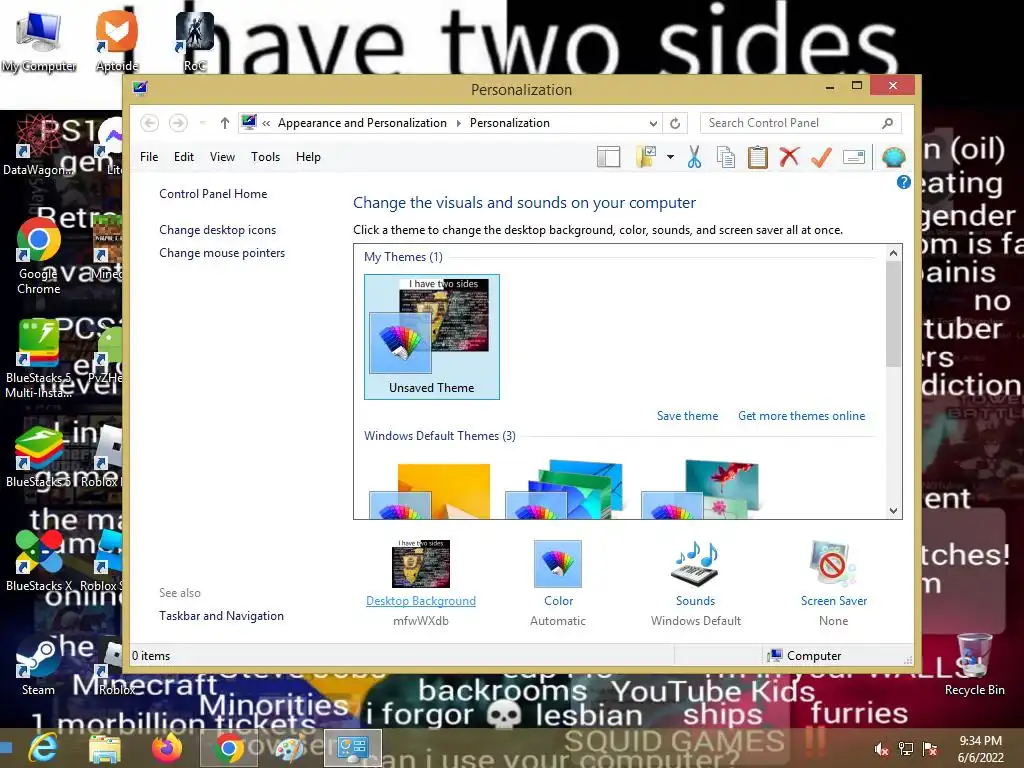The image size is (1024, 768).
Task: Go back with the Back arrow
Action: tap(150, 123)
